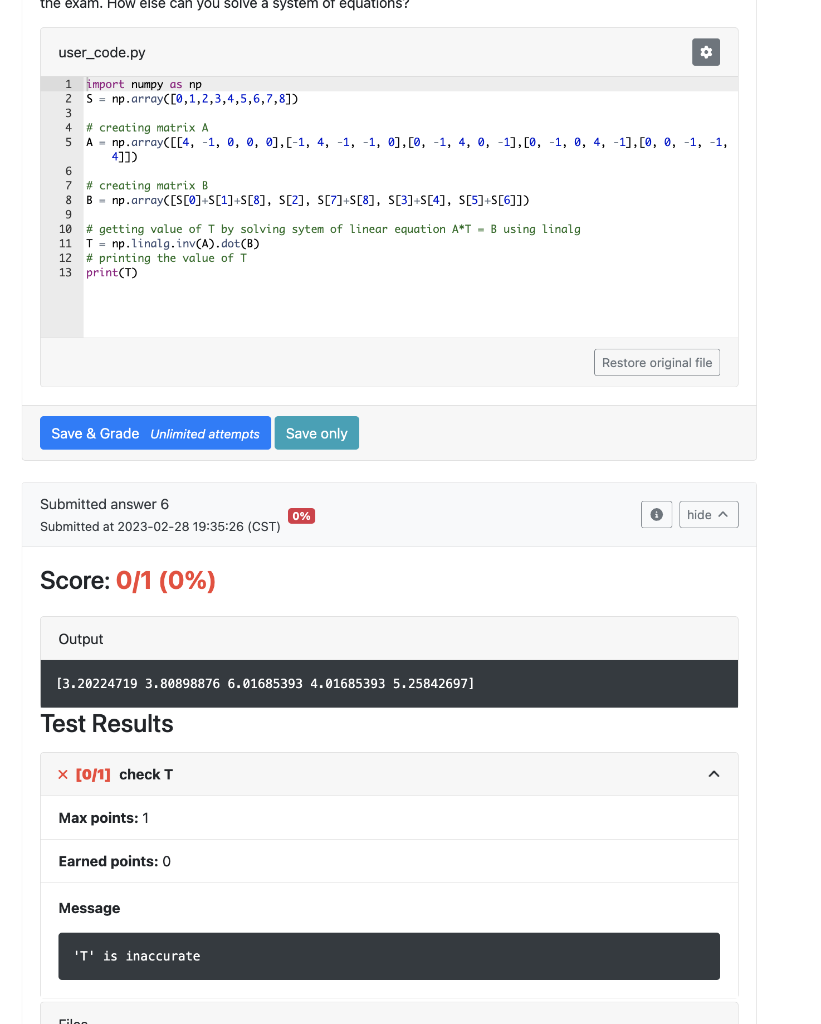Click the submission timestamp text

pos(160,526)
